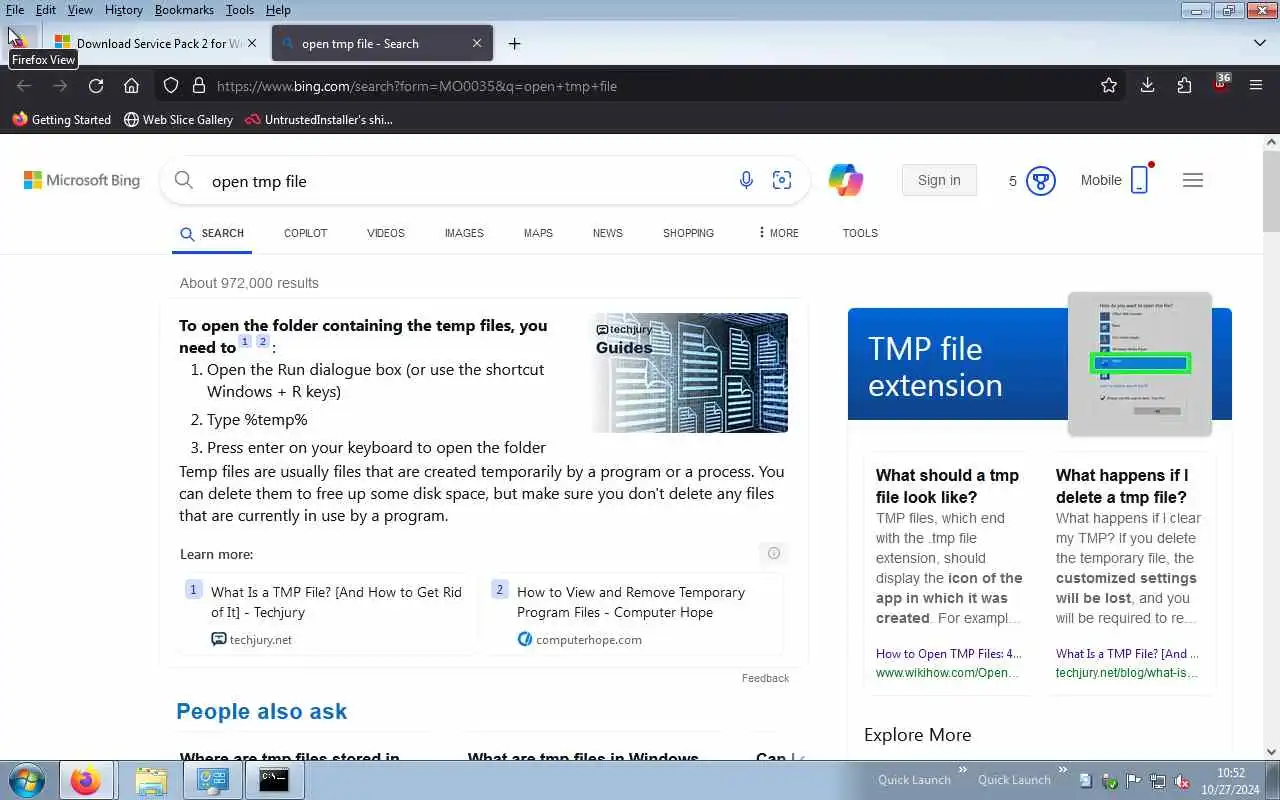List all tabs dropdown arrow

[x=1259, y=43]
